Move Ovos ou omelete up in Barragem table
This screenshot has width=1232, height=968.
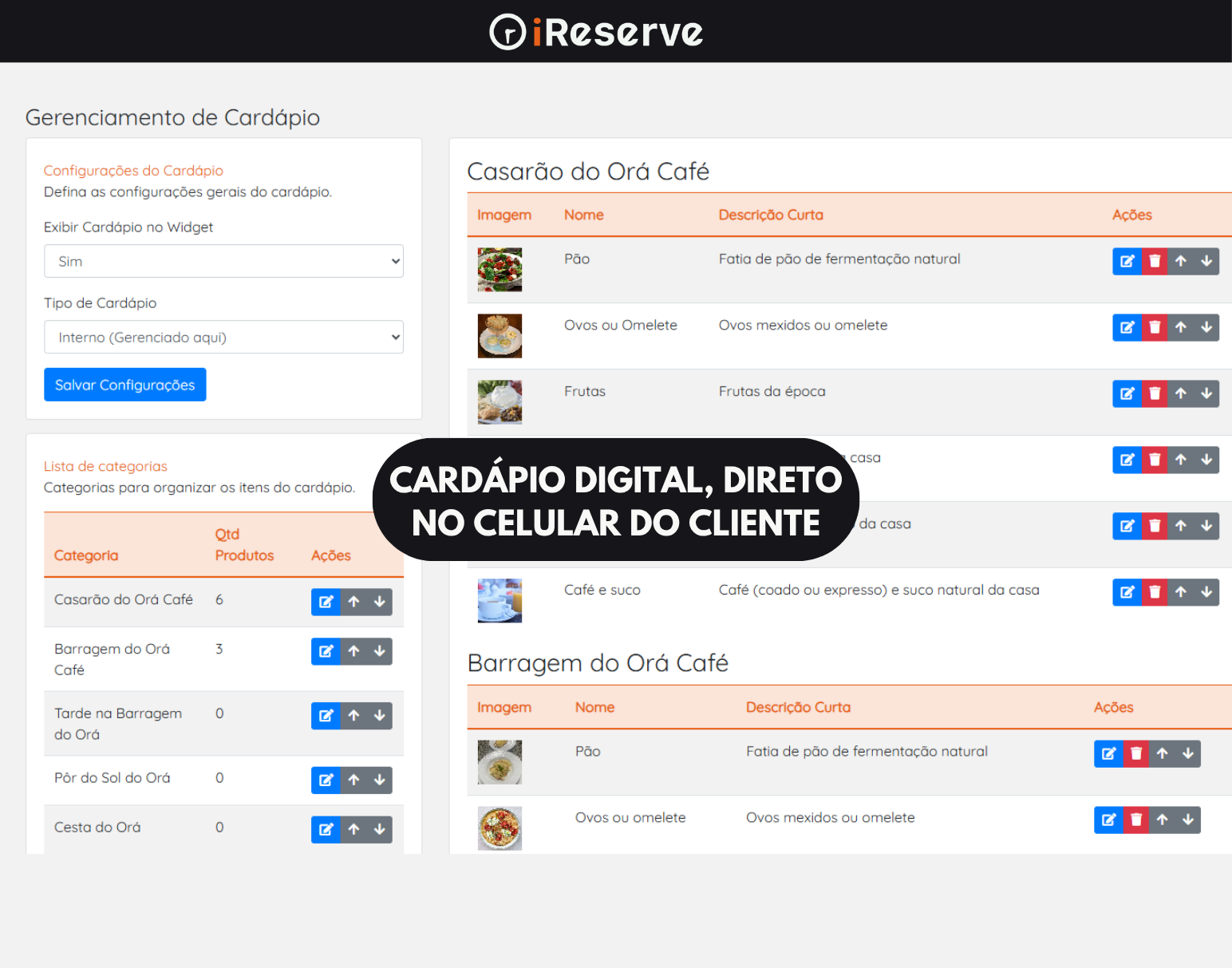click(1163, 820)
